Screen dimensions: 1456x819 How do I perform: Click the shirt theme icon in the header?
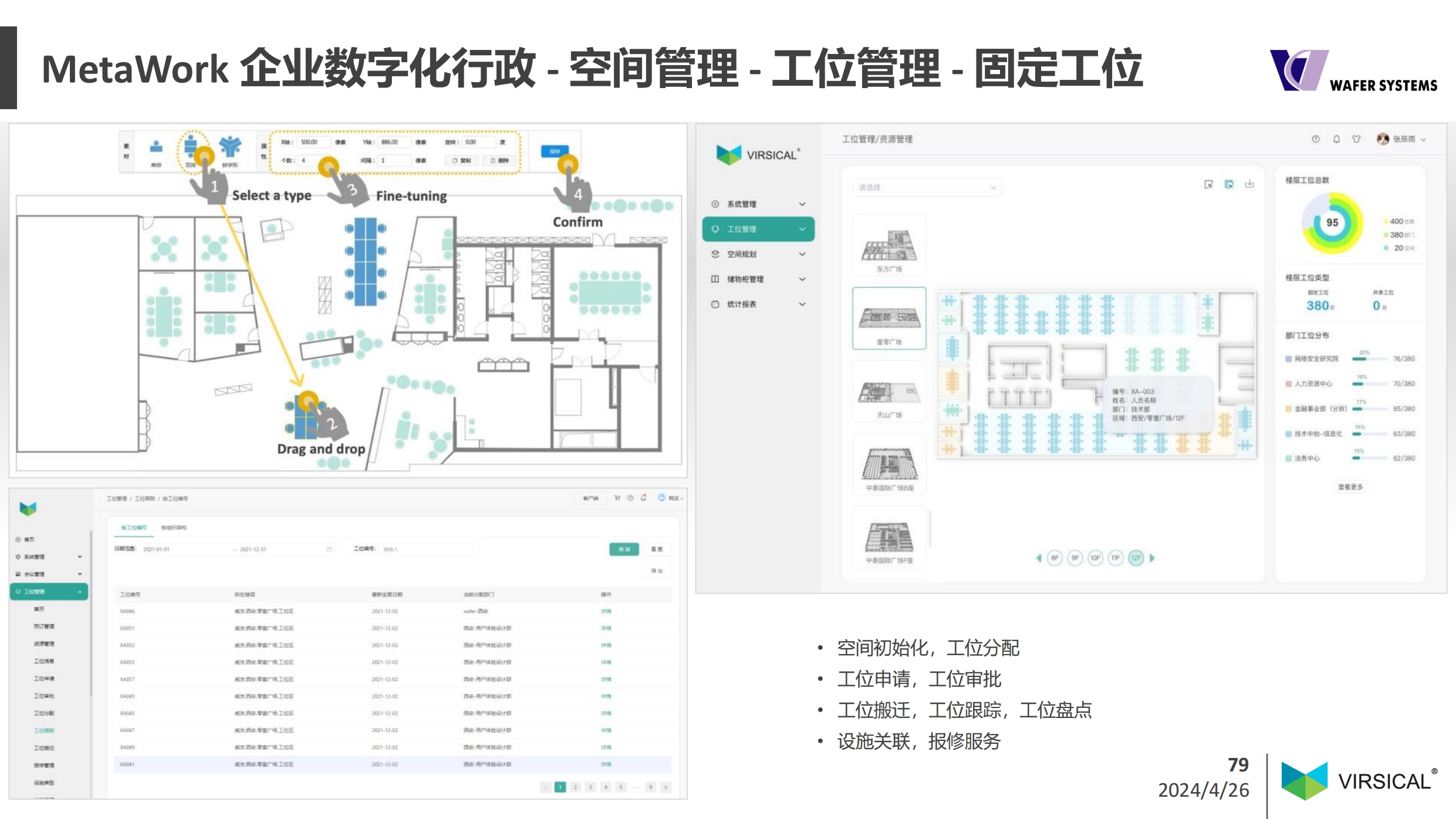tap(1356, 139)
